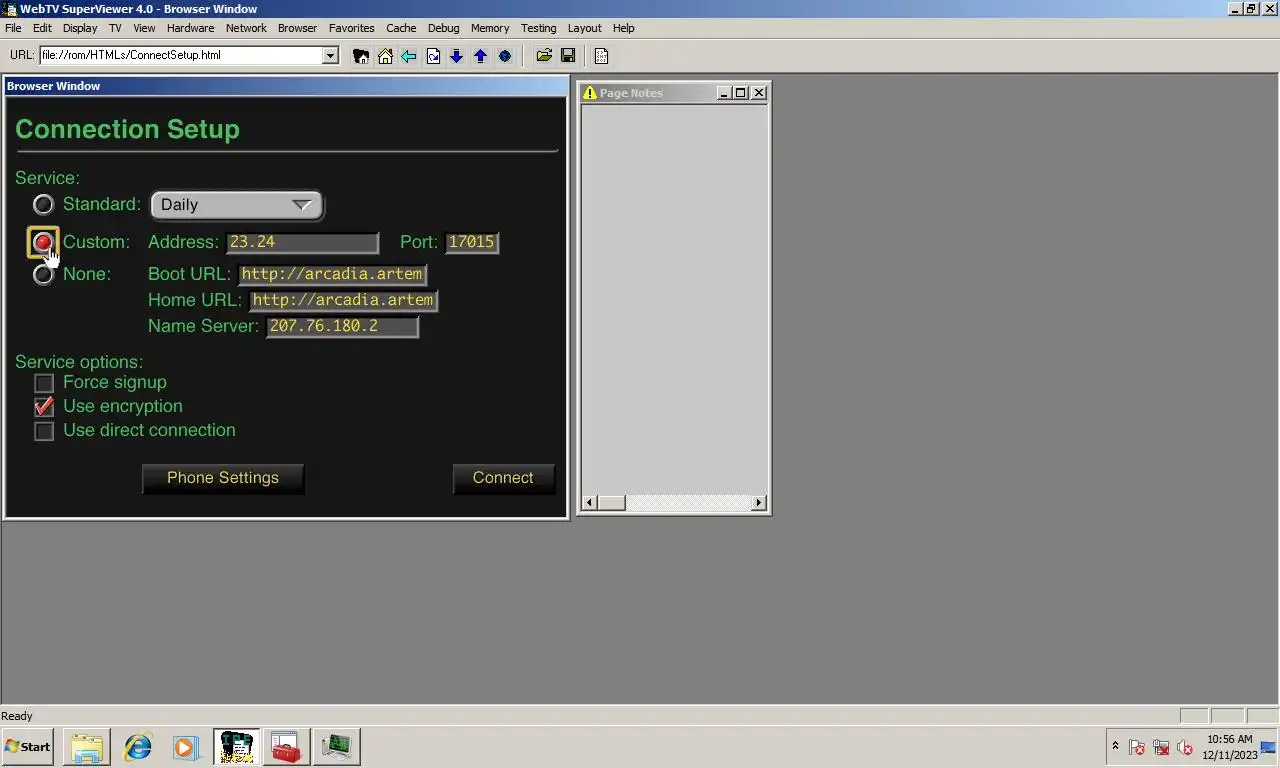Screen dimensions: 1280x768
Task: Open the Network menu
Action: [246, 28]
